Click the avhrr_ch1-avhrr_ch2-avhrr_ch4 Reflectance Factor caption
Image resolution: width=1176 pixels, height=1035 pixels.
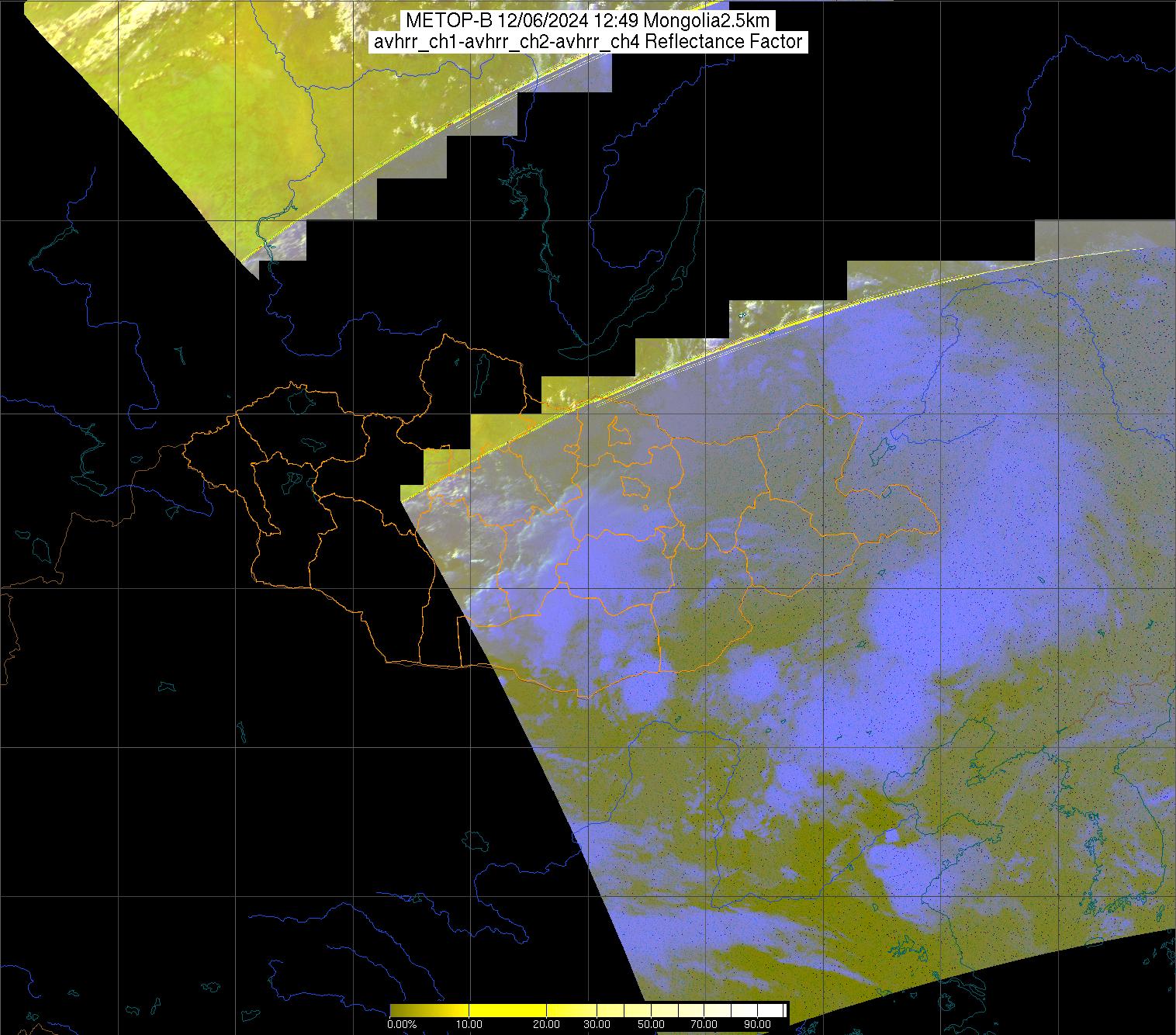pos(588,42)
